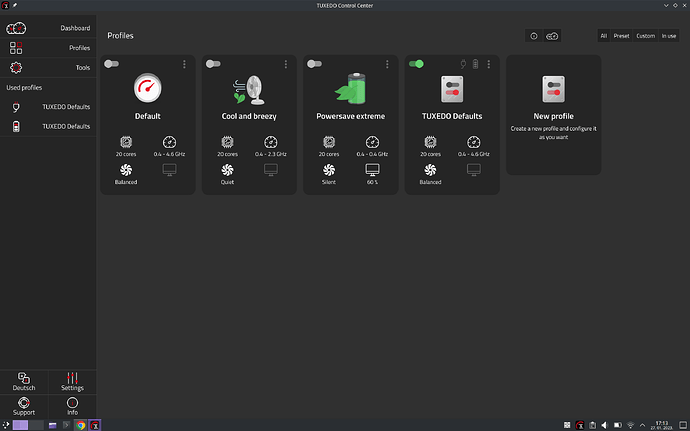Click the battery icon on TUXEDO Defaults card
Screen dimensions: 690x431
coord(475,64)
